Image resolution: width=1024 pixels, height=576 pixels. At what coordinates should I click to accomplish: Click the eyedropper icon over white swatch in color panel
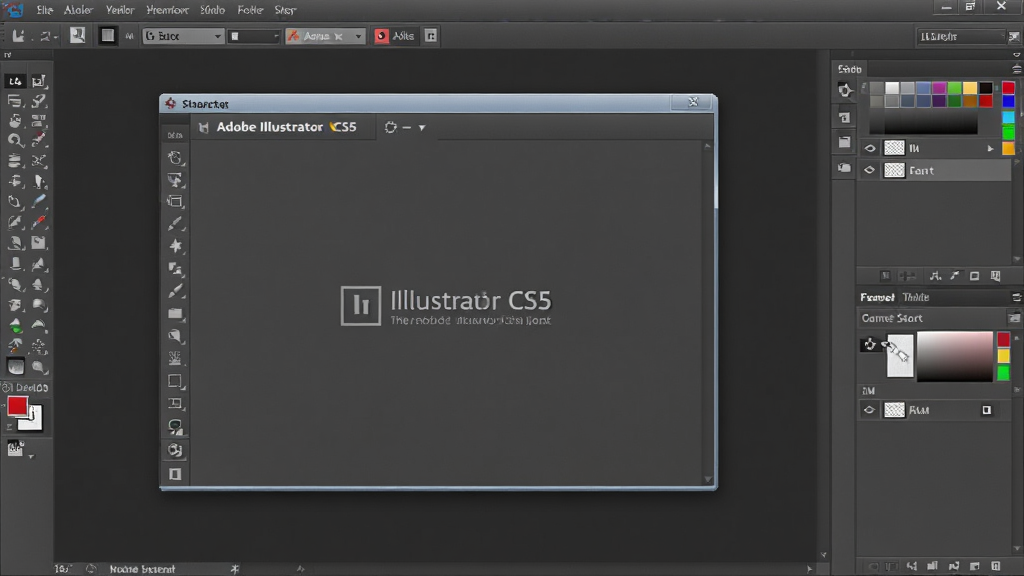(x=896, y=349)
